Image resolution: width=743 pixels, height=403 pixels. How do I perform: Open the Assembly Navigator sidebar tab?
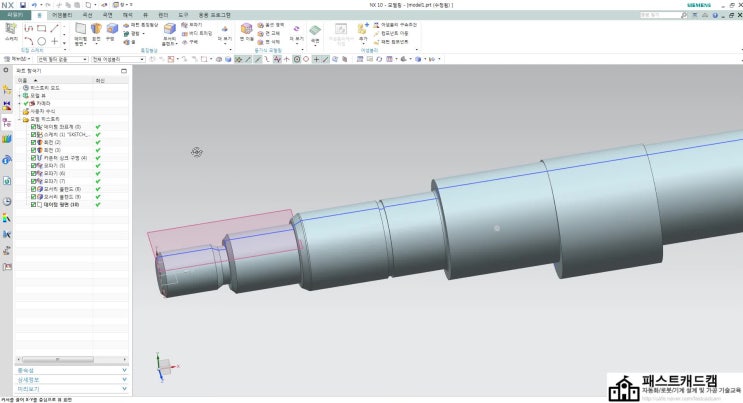(x=7, y=104)
